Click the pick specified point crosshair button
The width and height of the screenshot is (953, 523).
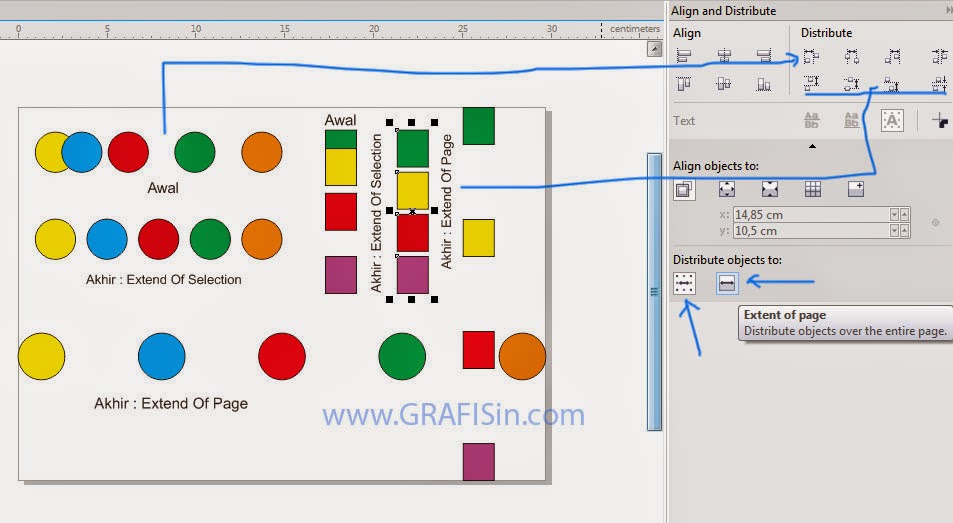click(935, 223)
